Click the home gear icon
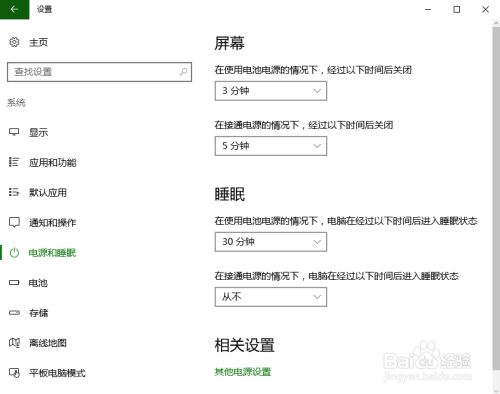Image resolution: width=500 pixels, height=394 pixels. pos(14,42)
